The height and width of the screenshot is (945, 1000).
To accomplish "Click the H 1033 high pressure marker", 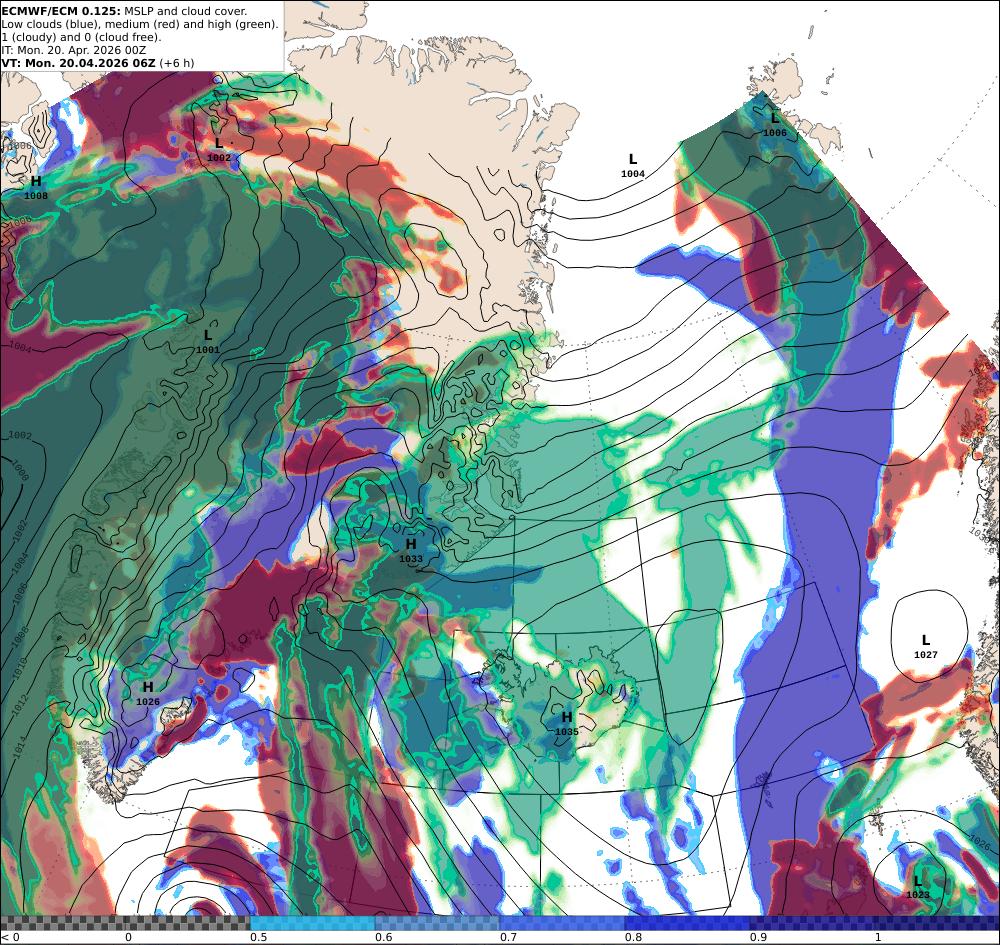I will (x=411, y=550).
